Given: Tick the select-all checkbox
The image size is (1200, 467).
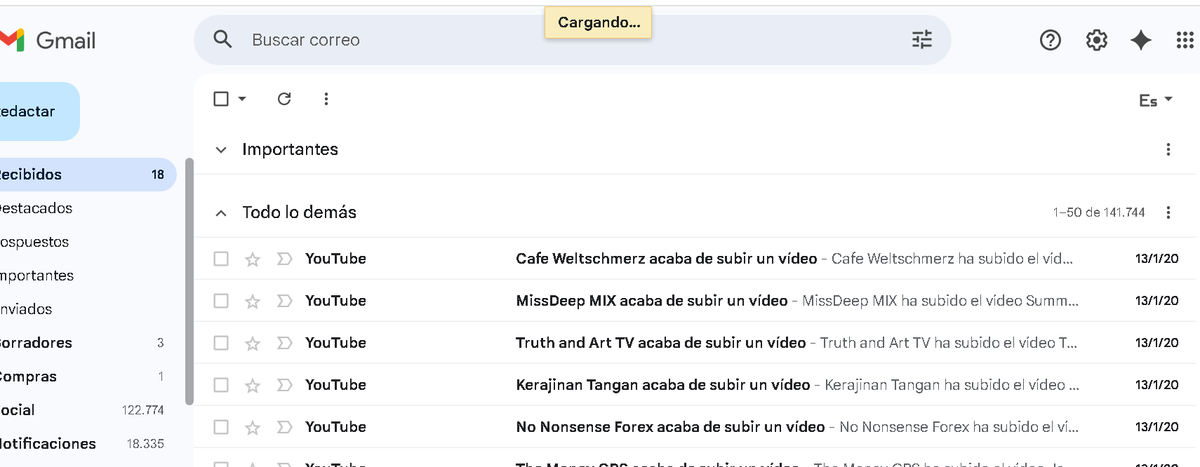Looking at the screenshot, I should (221, 99).
